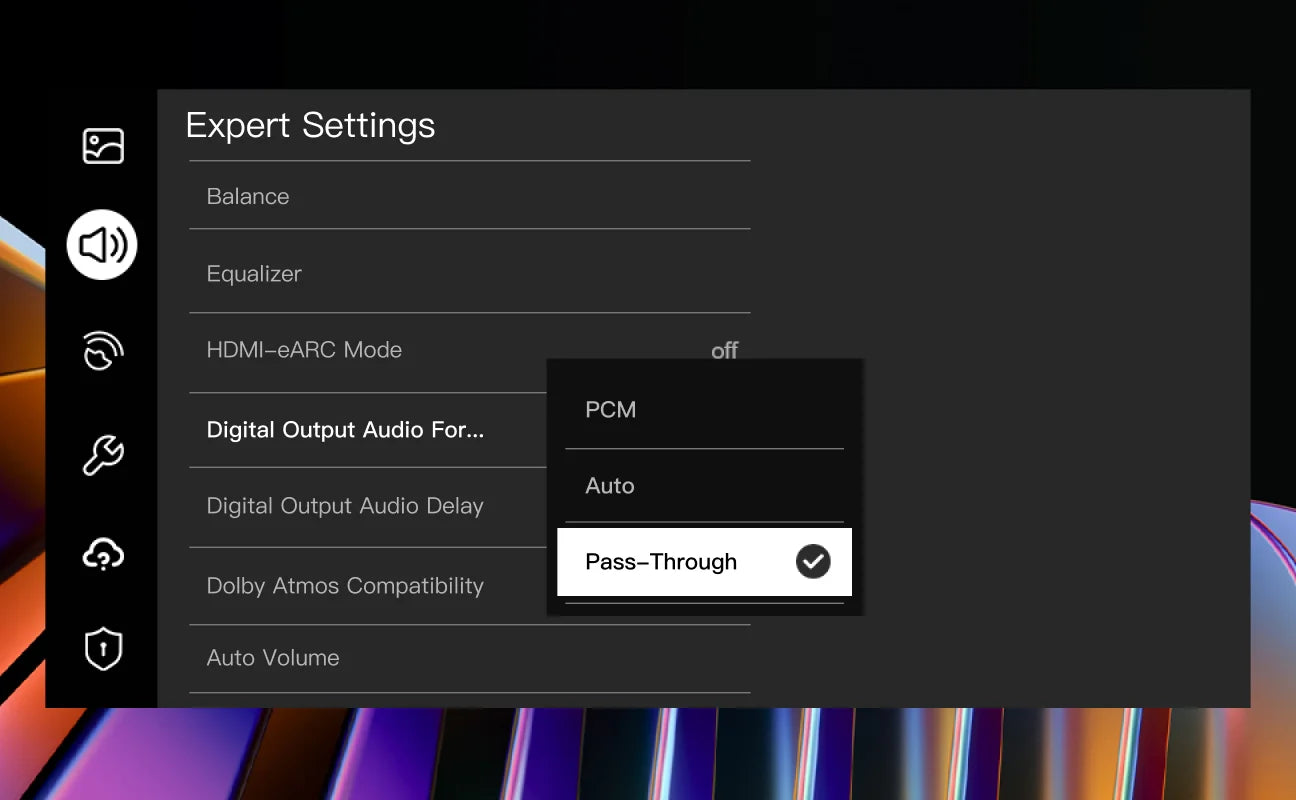
Task: Select the Pass-Through option
Action: [x=661, y=562]
